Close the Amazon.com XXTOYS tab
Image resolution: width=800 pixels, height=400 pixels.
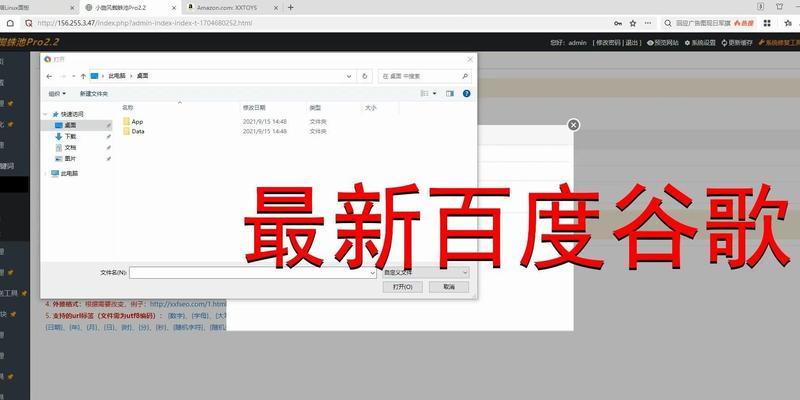pyautogui.click(x=276, y=8)
